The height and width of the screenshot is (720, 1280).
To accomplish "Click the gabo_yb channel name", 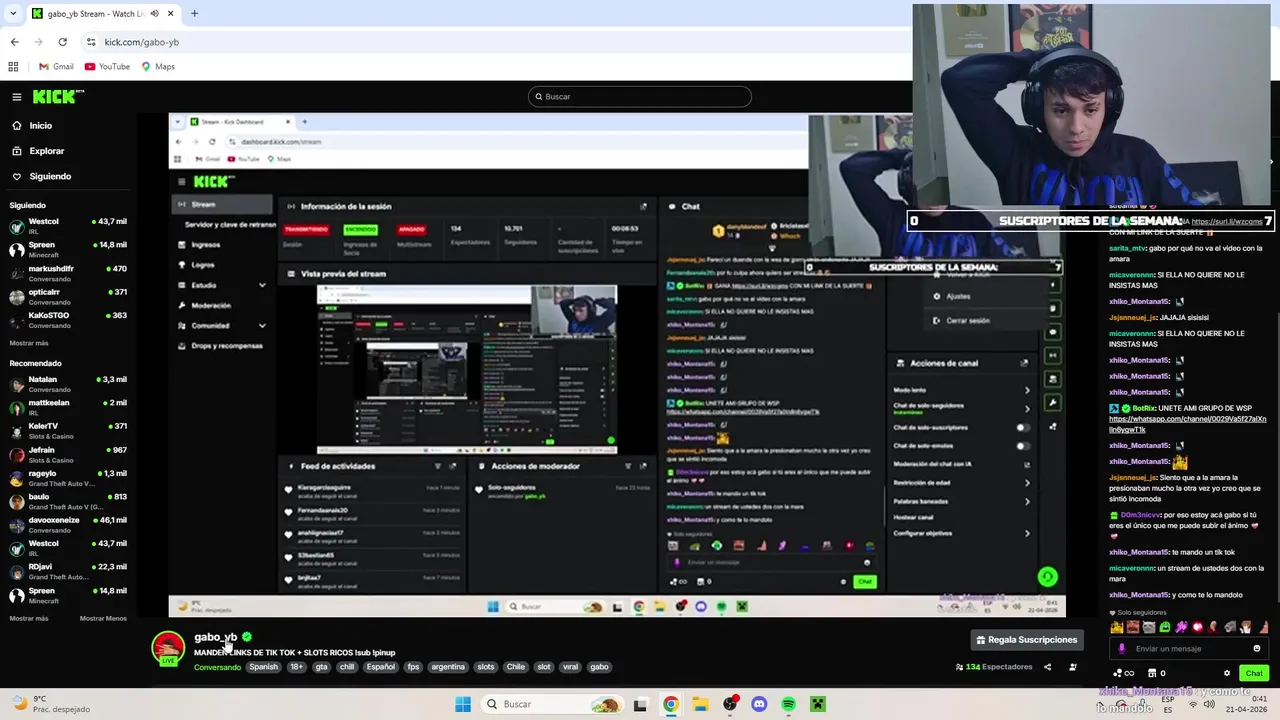I will (x=215, y=637).
